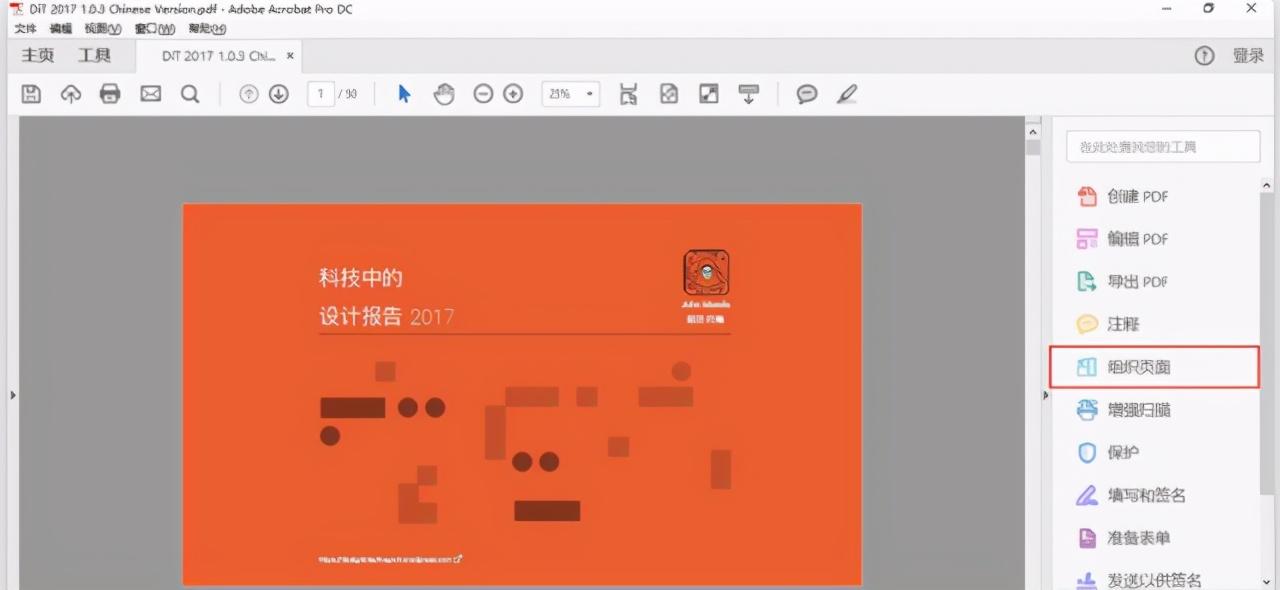The width and height of the screenshot is (1280, 590).
Task: Go to next page arrow
Action: (279, 94)
